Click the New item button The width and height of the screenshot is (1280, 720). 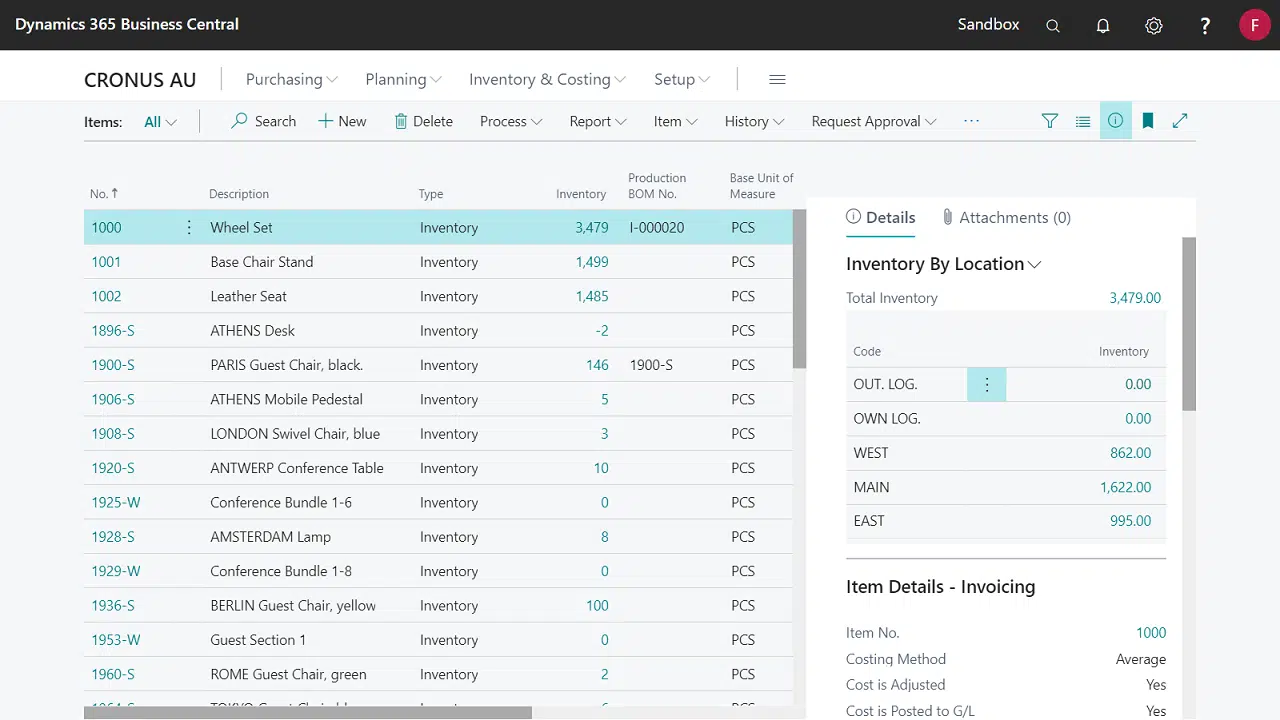[x=342, y=122]
